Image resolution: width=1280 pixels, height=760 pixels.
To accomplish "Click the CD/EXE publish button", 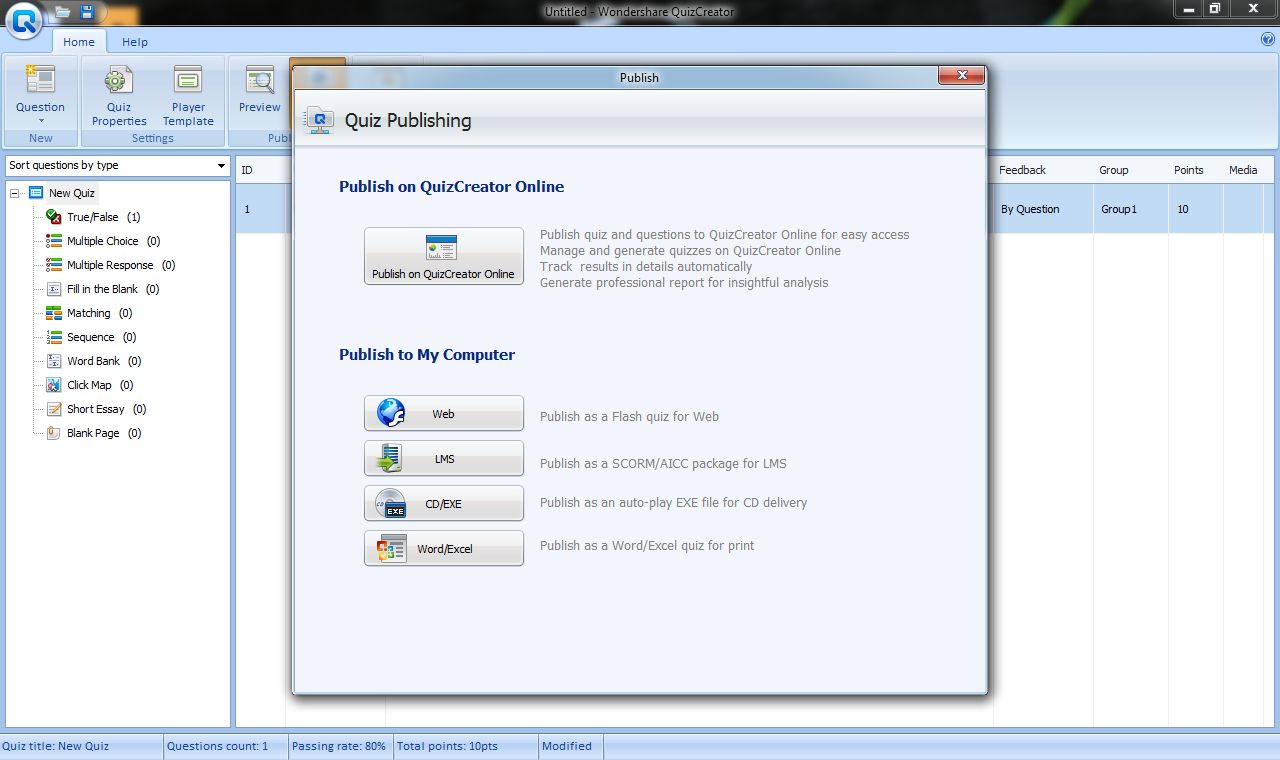I will pos(444,503).
